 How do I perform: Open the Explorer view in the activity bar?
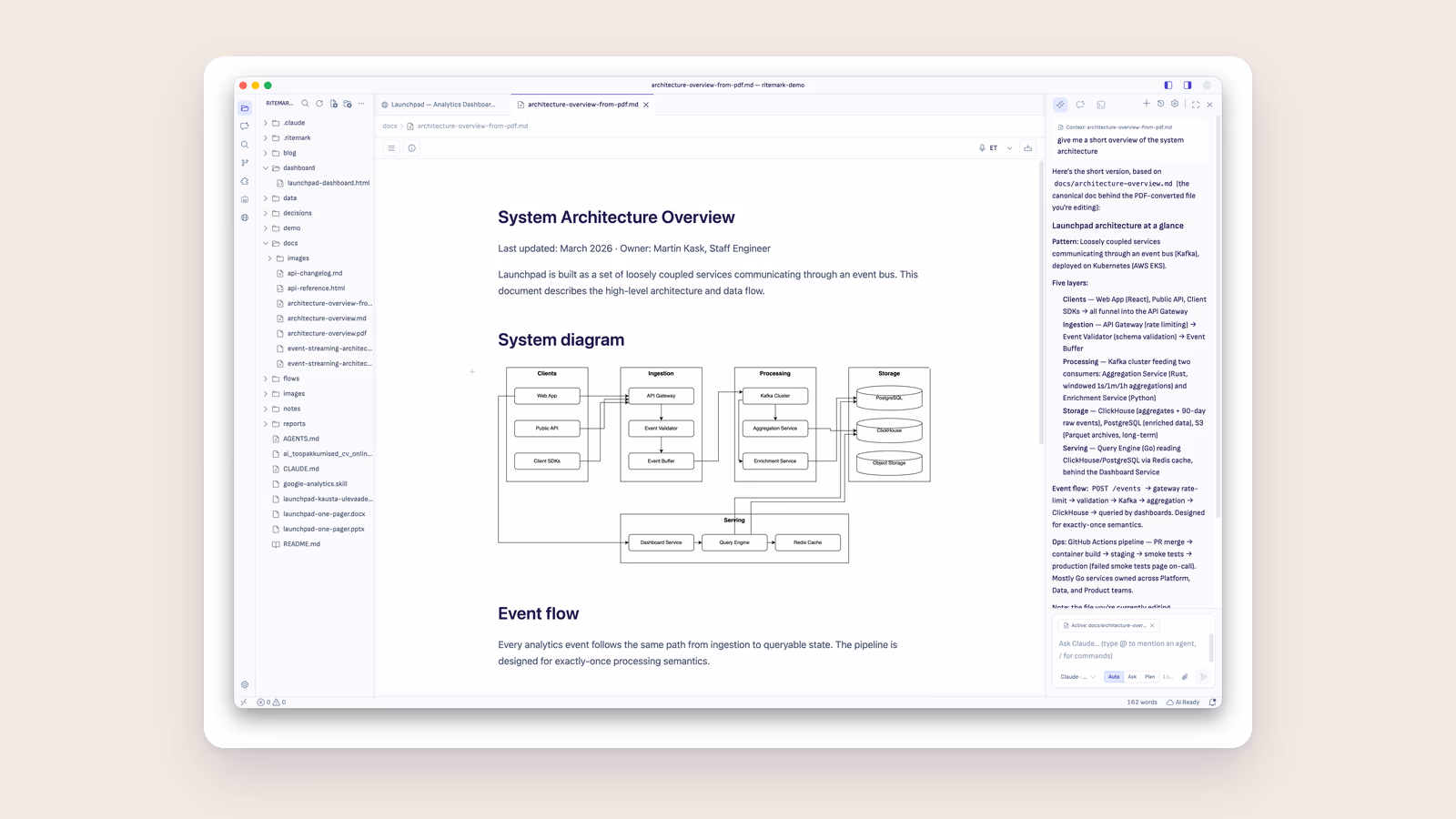tap(245, 108)
